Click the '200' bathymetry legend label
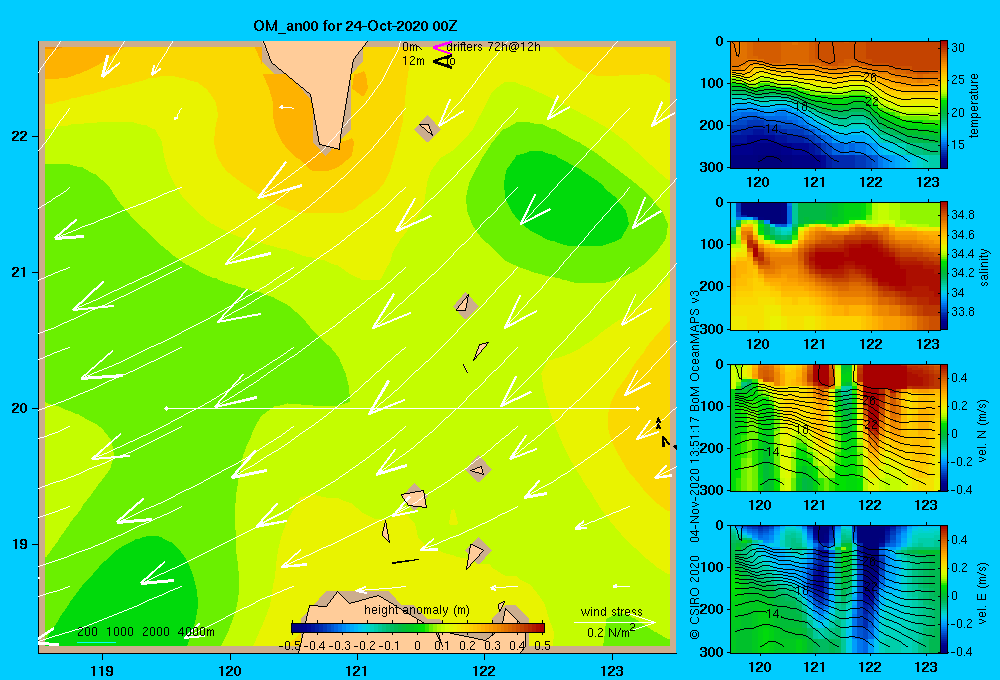 [87, 632]
